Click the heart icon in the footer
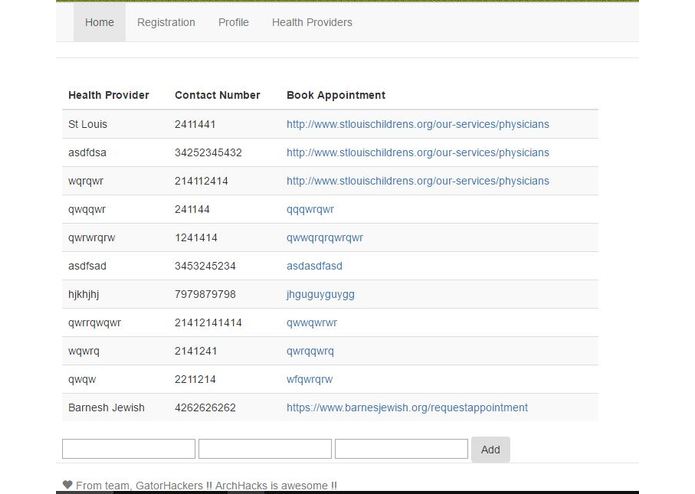Screen dimensions: 695x494 [67, 485]
